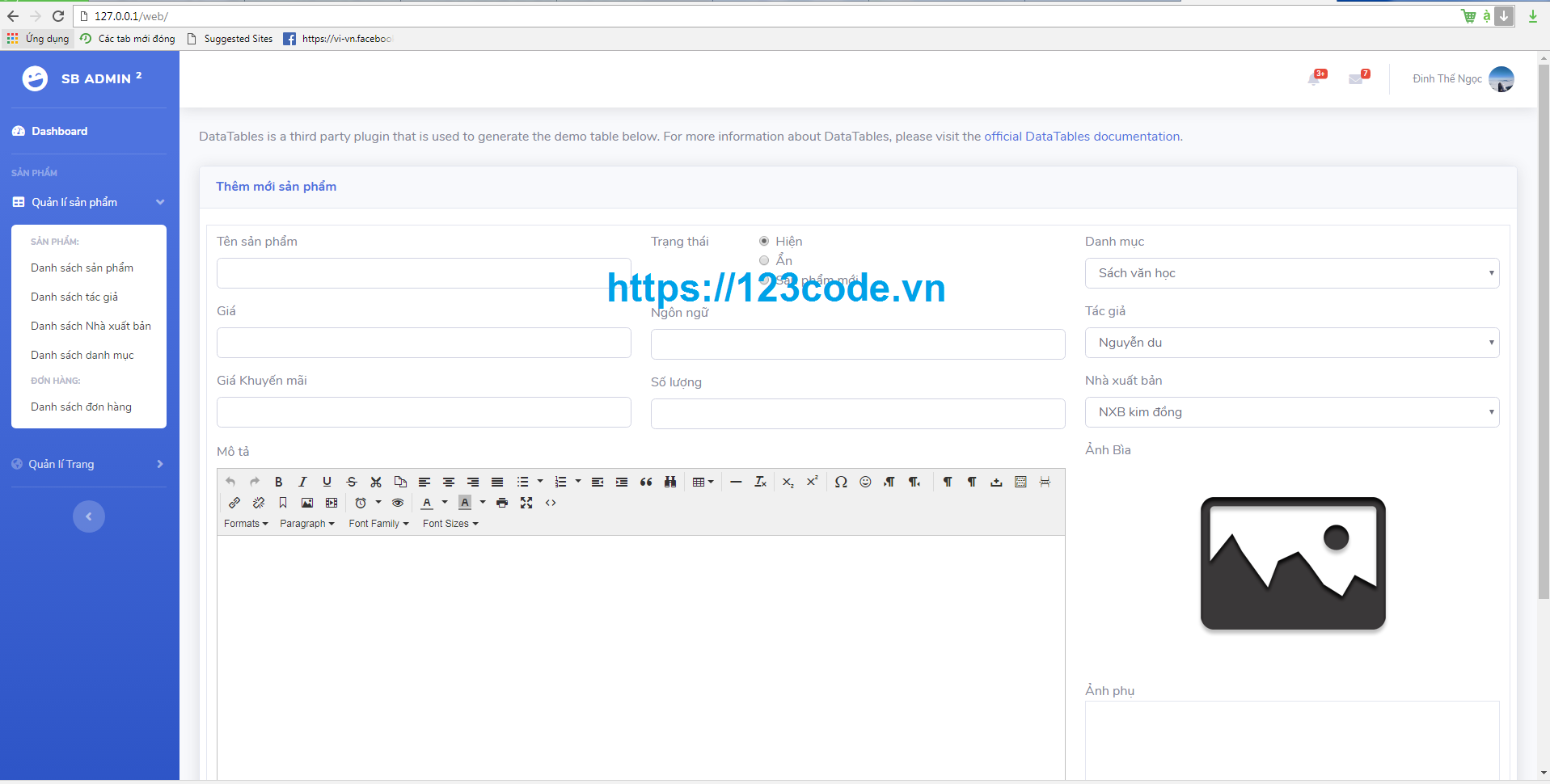Open the Nhà xuất bản dropdown

(x=1292, y=412)
